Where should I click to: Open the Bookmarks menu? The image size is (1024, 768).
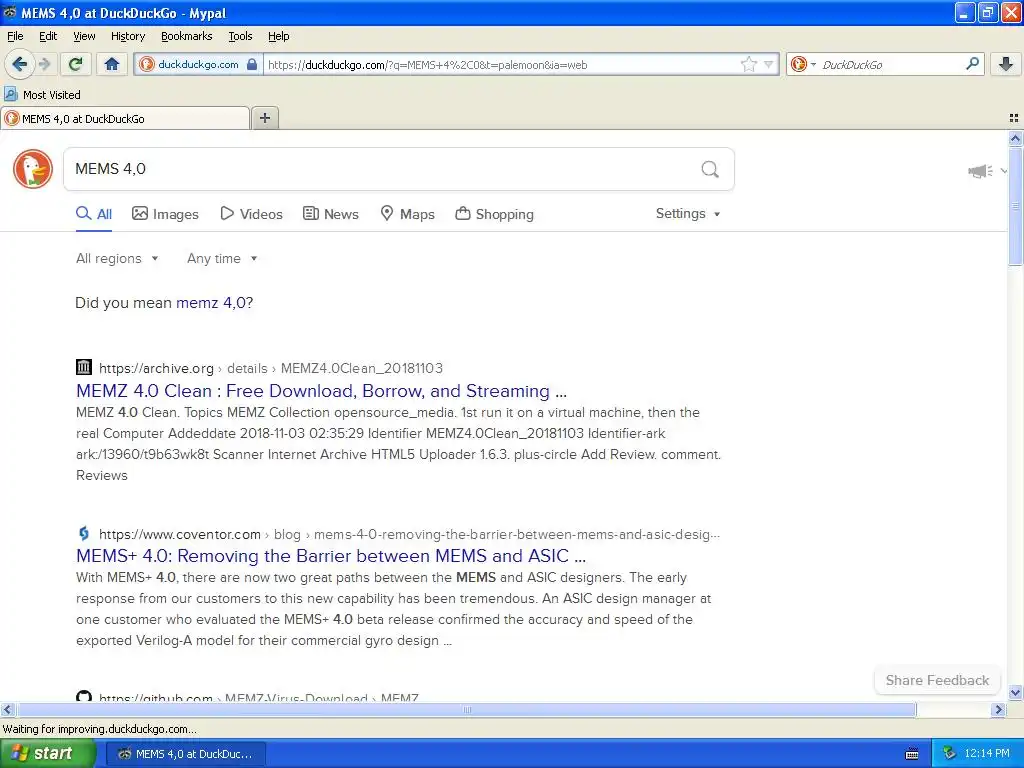[x=186, y=36]
